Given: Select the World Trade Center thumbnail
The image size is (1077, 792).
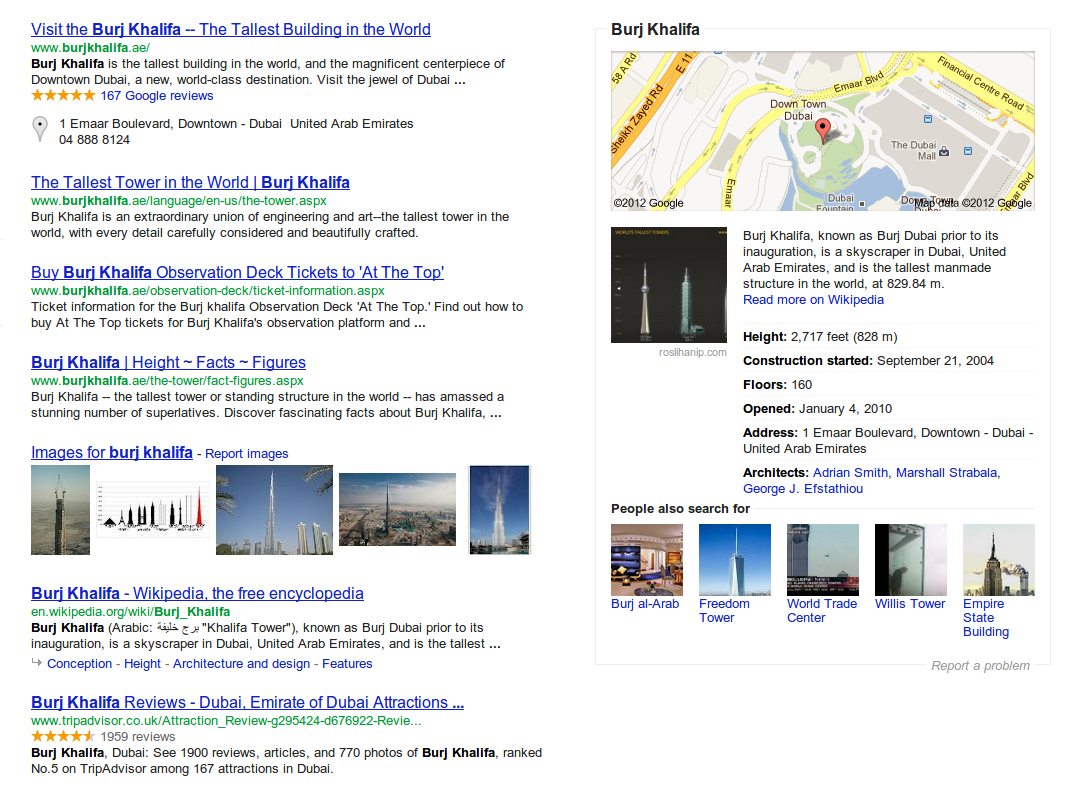Looking at the screenshot, I should pyautogui.click(x=822, y=560).
